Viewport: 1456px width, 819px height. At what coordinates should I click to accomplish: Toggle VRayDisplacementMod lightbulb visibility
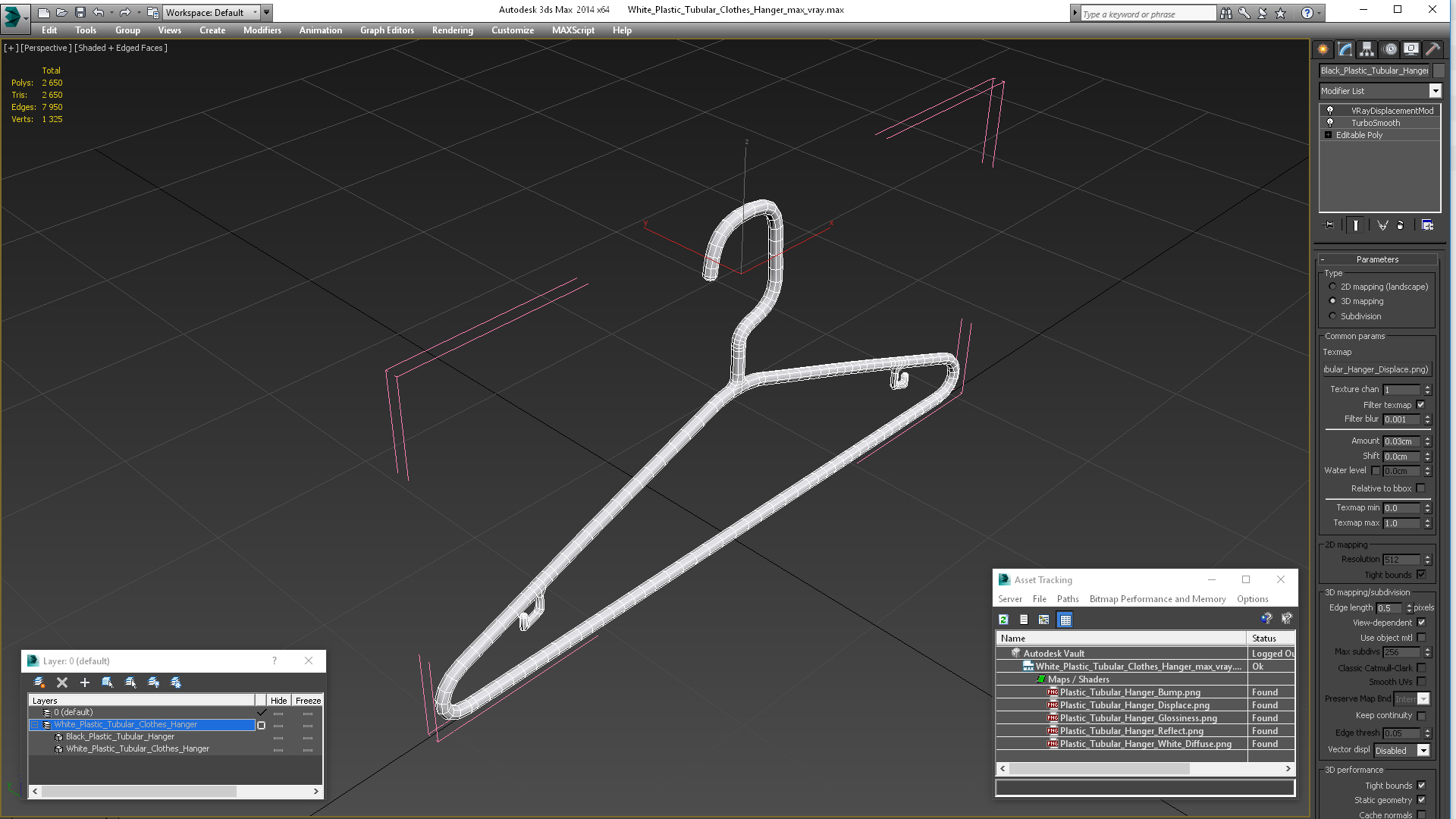(x=1330, y=111)
